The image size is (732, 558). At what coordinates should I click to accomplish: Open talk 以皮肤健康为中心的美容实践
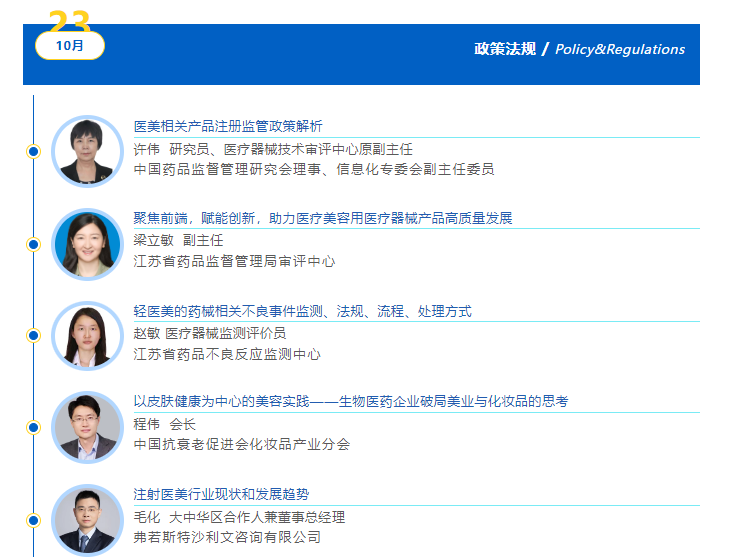click(350, 401)
